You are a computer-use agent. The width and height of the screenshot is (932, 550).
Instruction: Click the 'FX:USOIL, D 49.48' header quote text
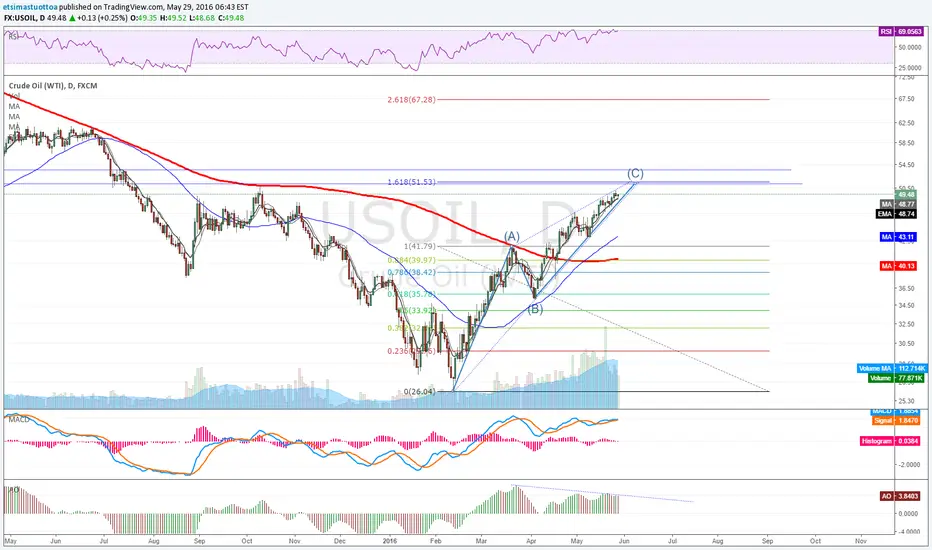(x=34, y=18)
